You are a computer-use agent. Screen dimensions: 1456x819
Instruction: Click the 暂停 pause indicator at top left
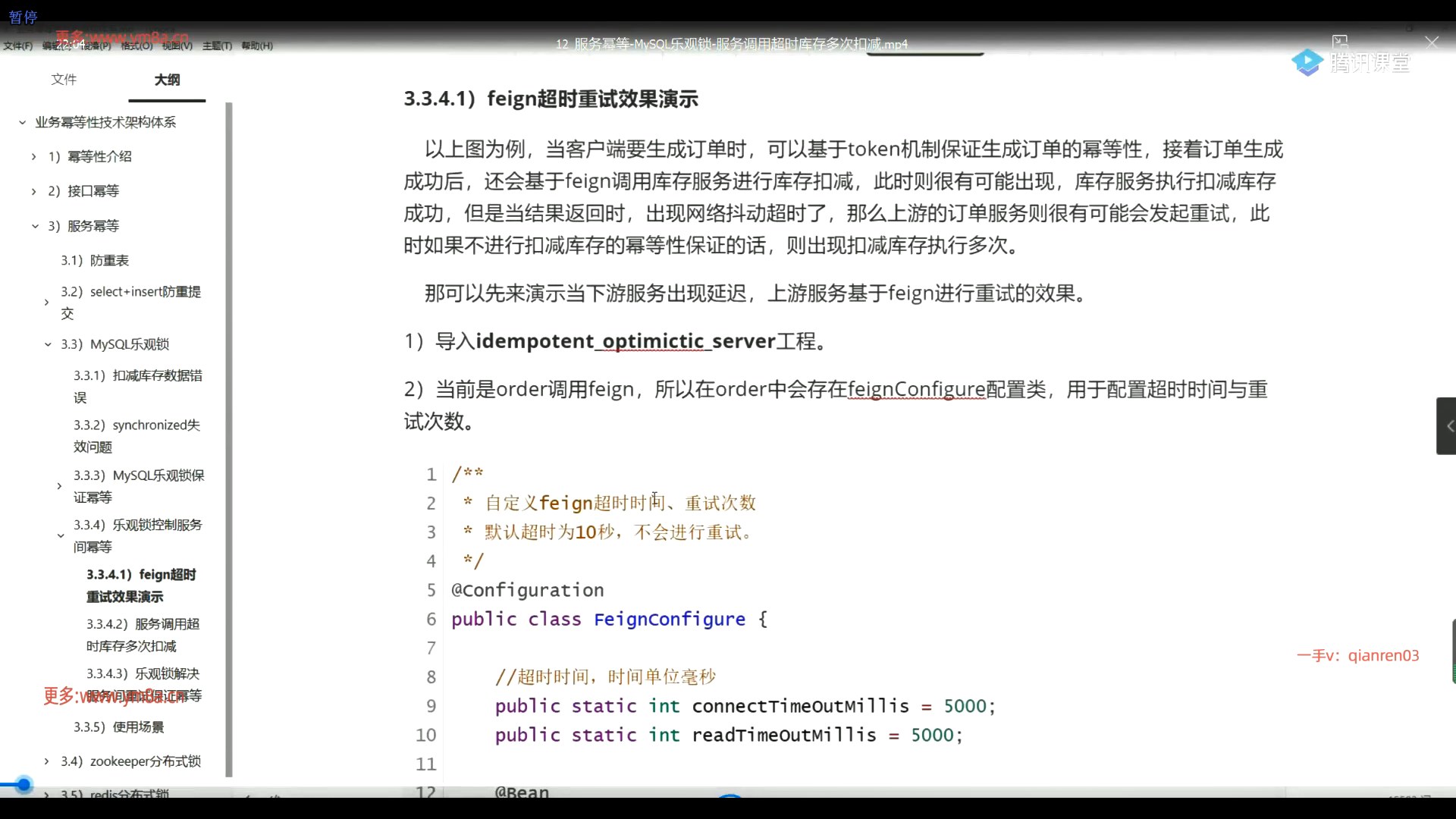coord(22,16)
